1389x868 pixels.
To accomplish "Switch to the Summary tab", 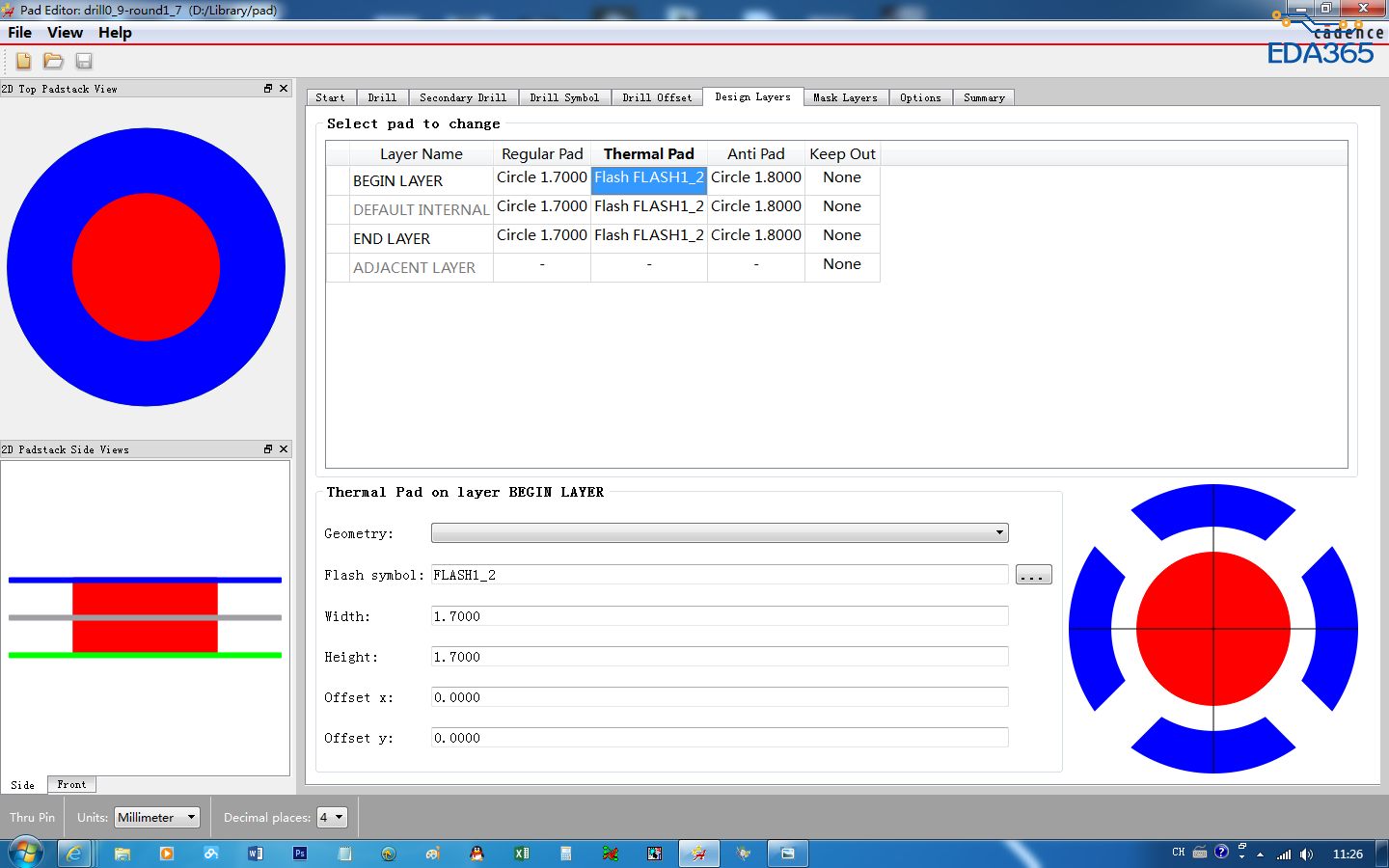I will (x=984, y=97).
